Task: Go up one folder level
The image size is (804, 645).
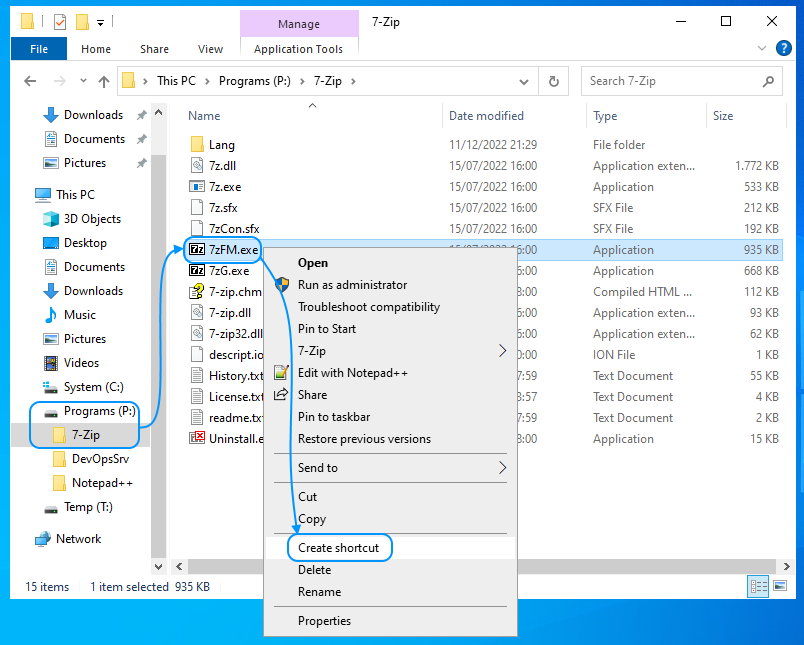Action: [x=104, y=81]
